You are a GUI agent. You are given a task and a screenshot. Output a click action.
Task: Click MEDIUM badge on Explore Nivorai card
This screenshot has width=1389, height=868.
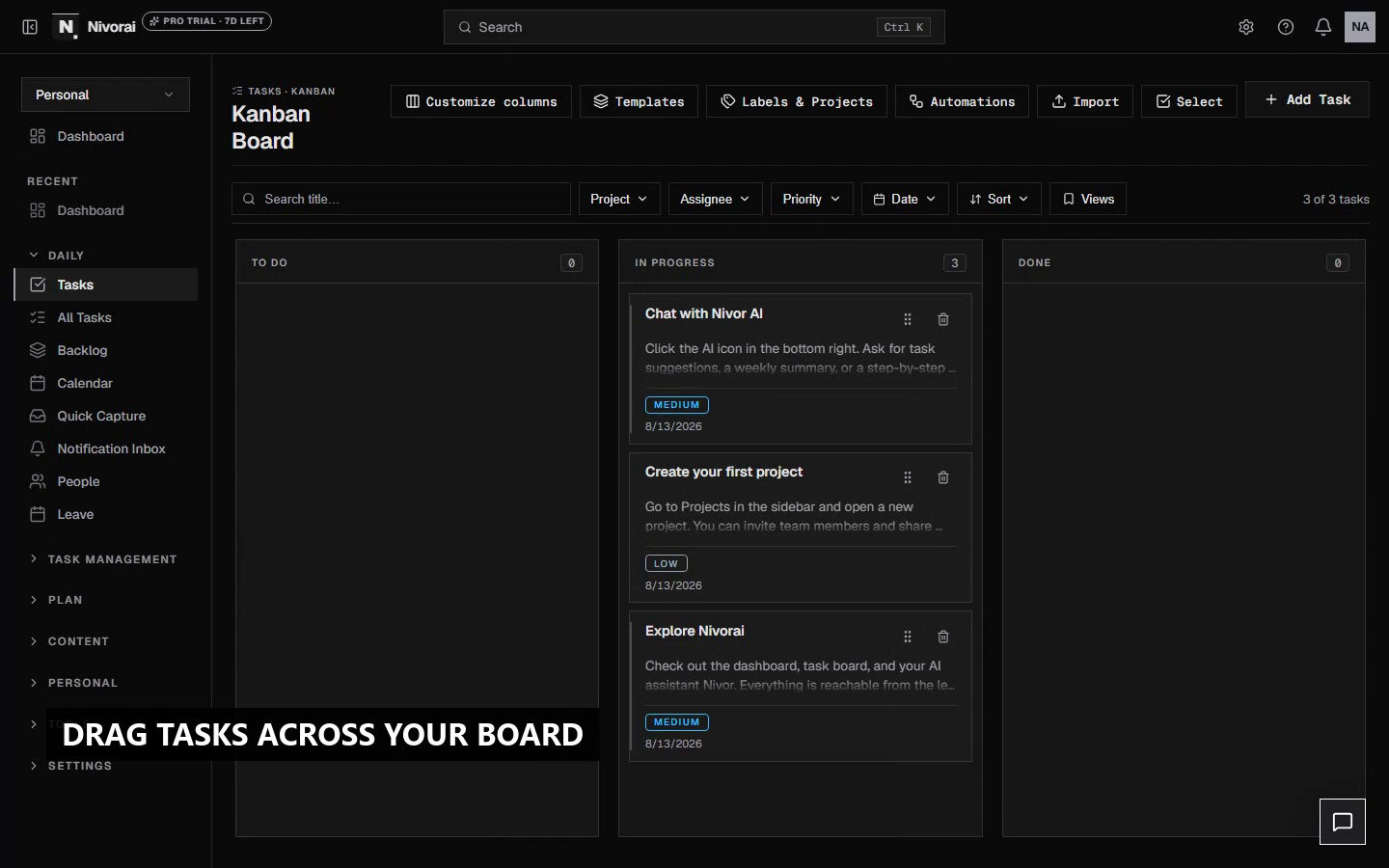click(676, 722)
